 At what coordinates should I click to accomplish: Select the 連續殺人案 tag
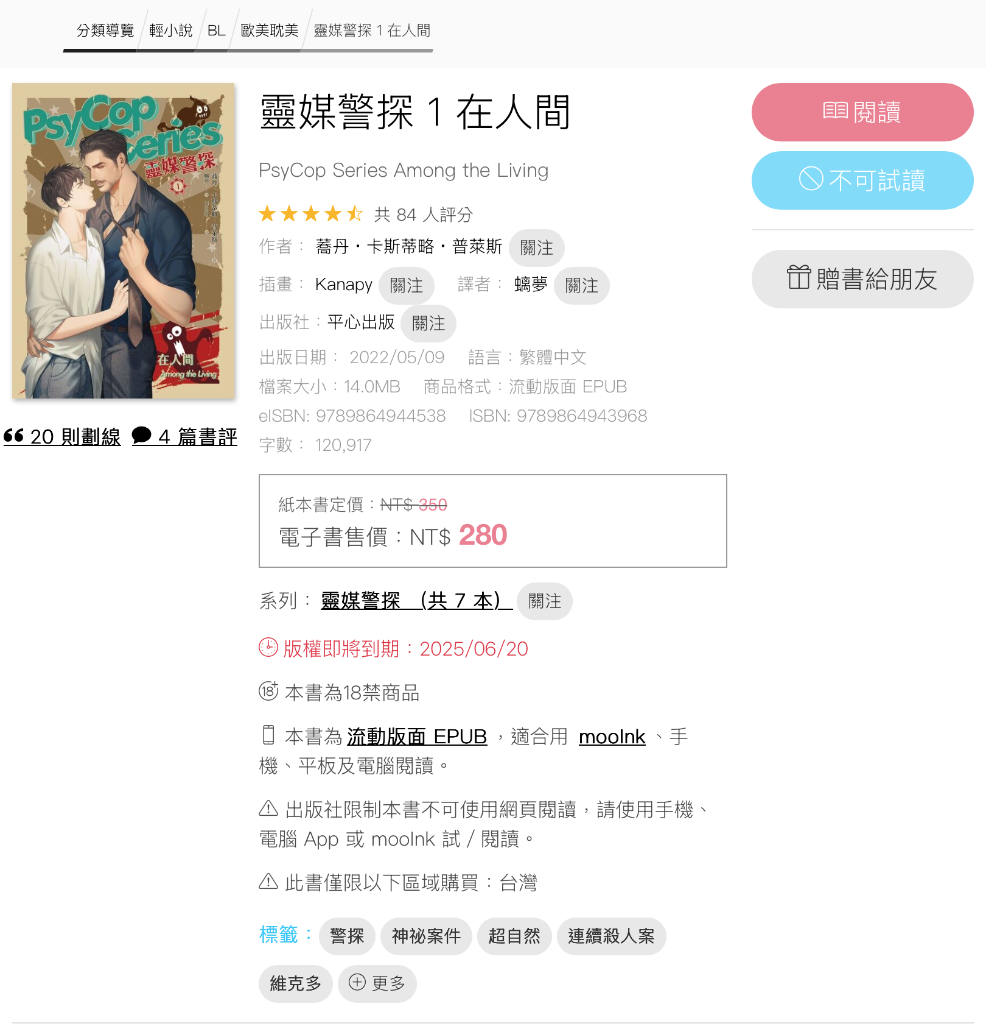point(611,936)
